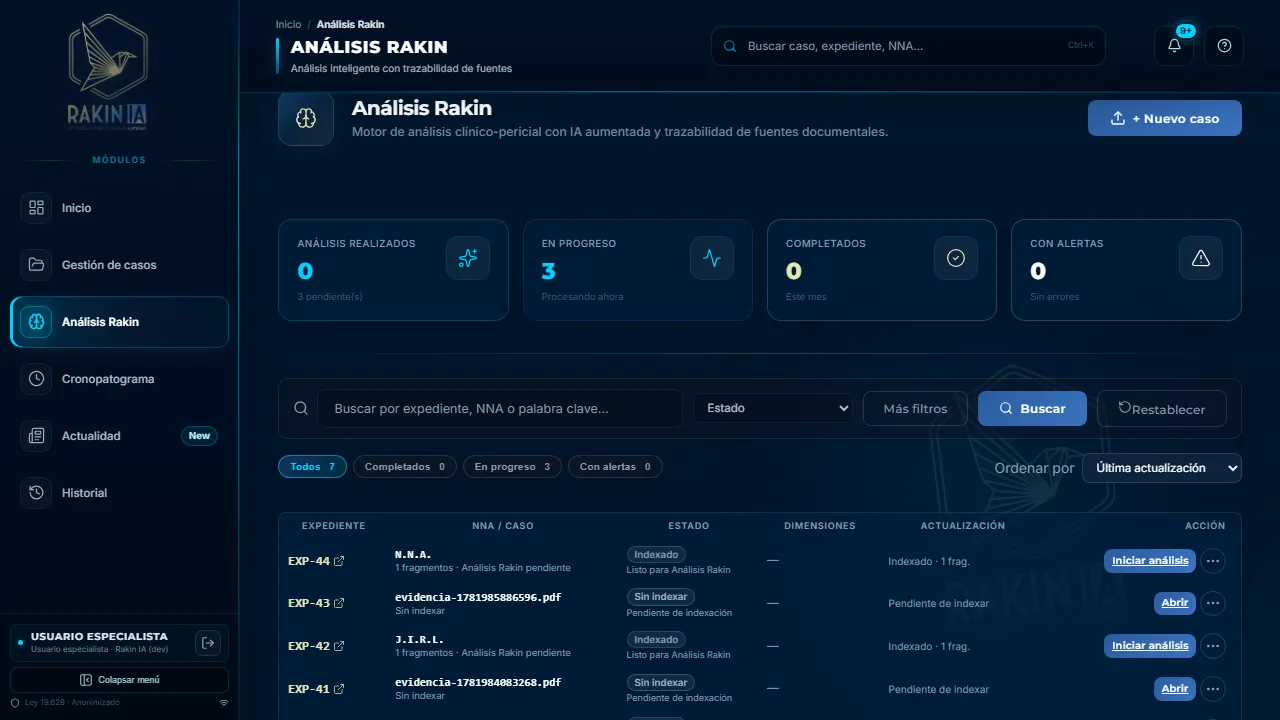Open the Última actualización sort dropdown
This screenshot has height=720, width=1280.
click(x=1162, y=468)
